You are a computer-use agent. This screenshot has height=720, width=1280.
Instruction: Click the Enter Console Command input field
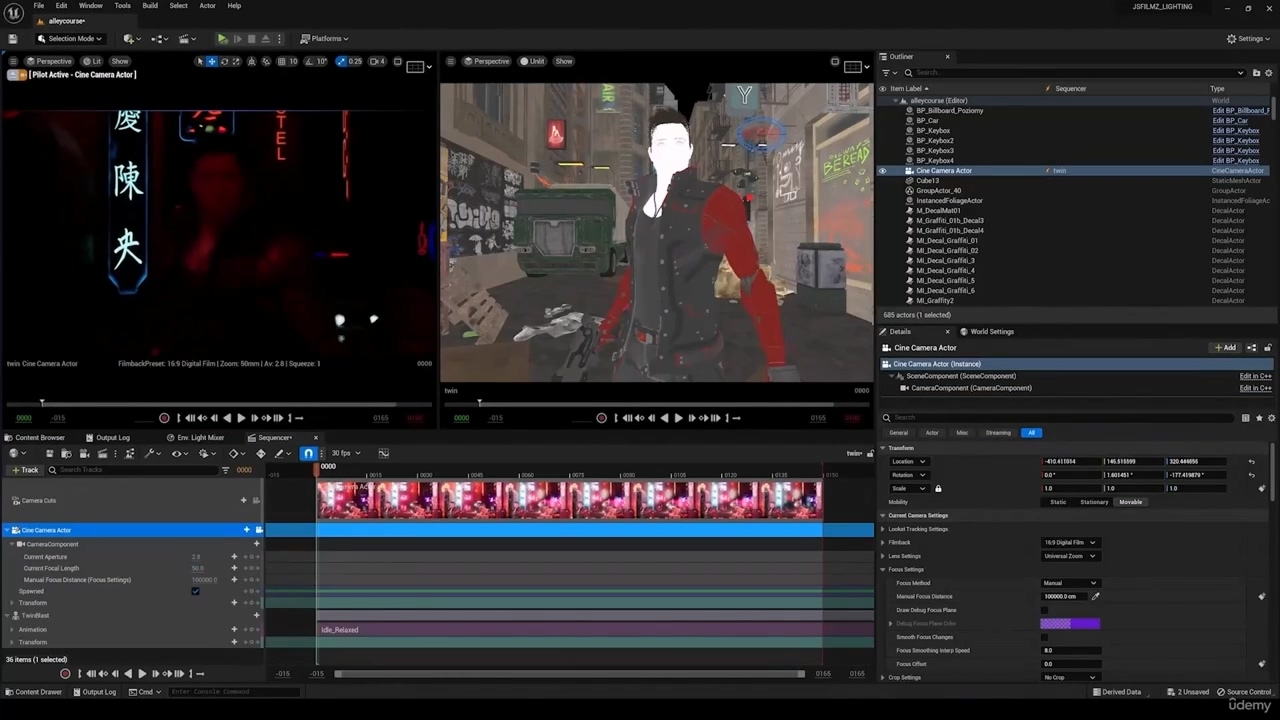233,692
